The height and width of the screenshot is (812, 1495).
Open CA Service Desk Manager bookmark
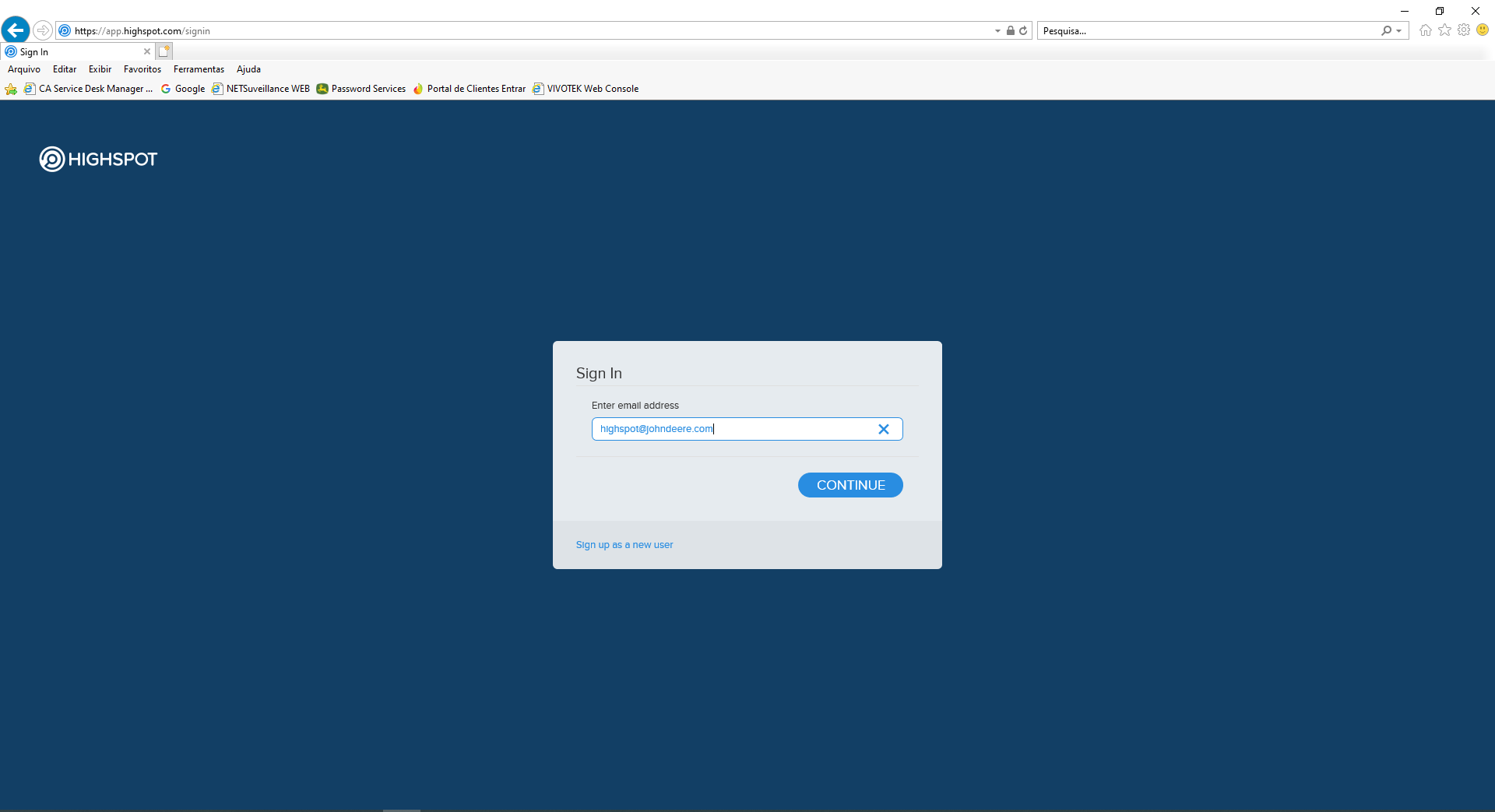(88, 89)
